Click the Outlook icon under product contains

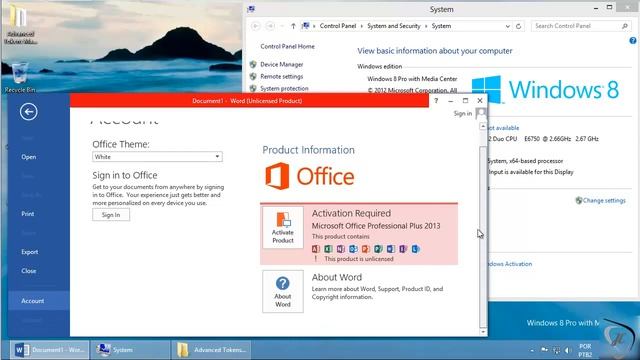click(353, 249)
